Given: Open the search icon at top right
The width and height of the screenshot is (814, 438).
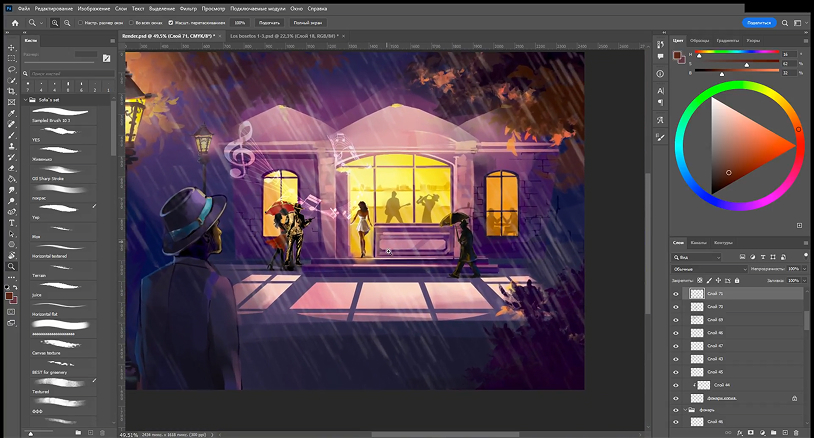Looking at the screenshot, I should tap(787, 21).
